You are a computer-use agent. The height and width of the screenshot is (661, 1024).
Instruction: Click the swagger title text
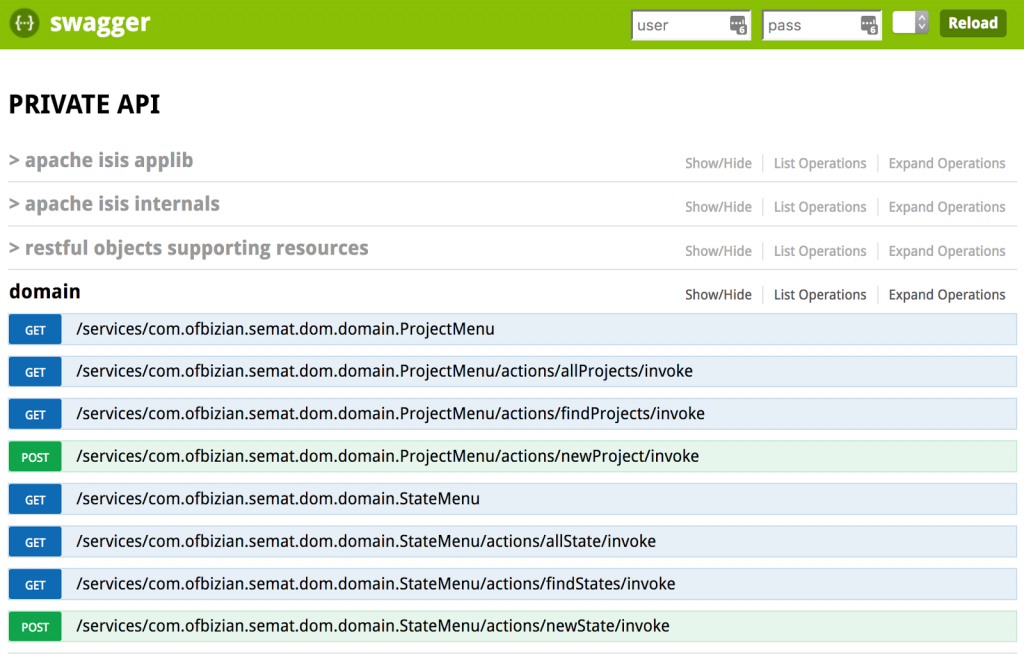[100, 23]
